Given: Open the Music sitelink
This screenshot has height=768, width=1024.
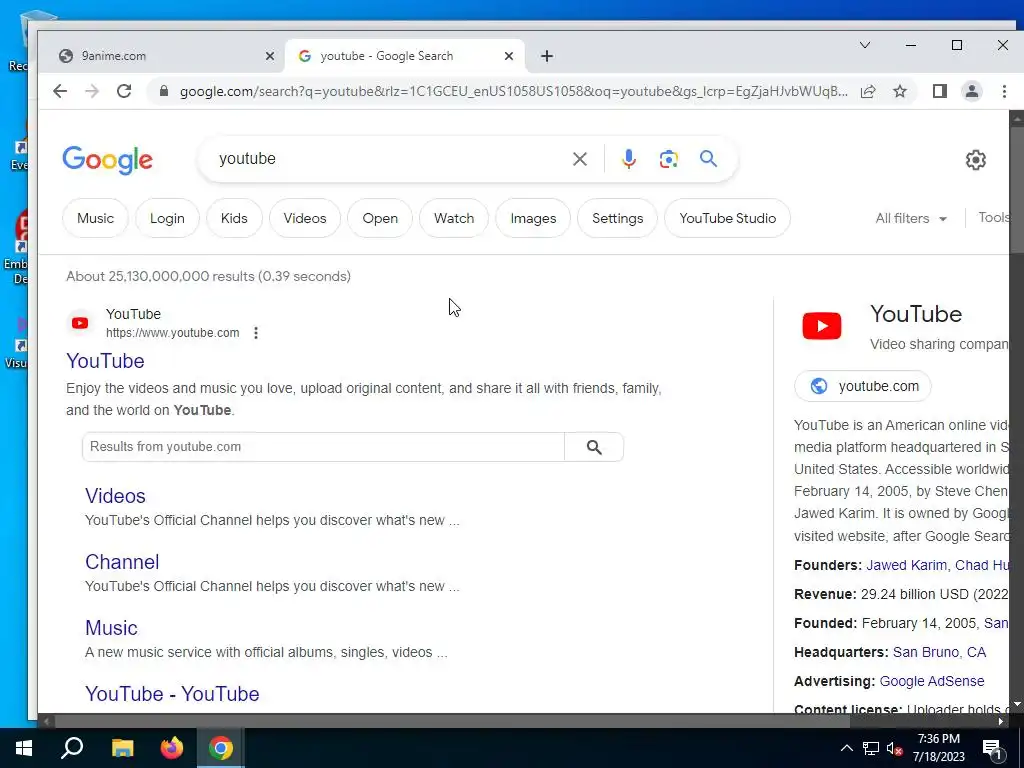Looking at the screenshot, I should 111,628.
